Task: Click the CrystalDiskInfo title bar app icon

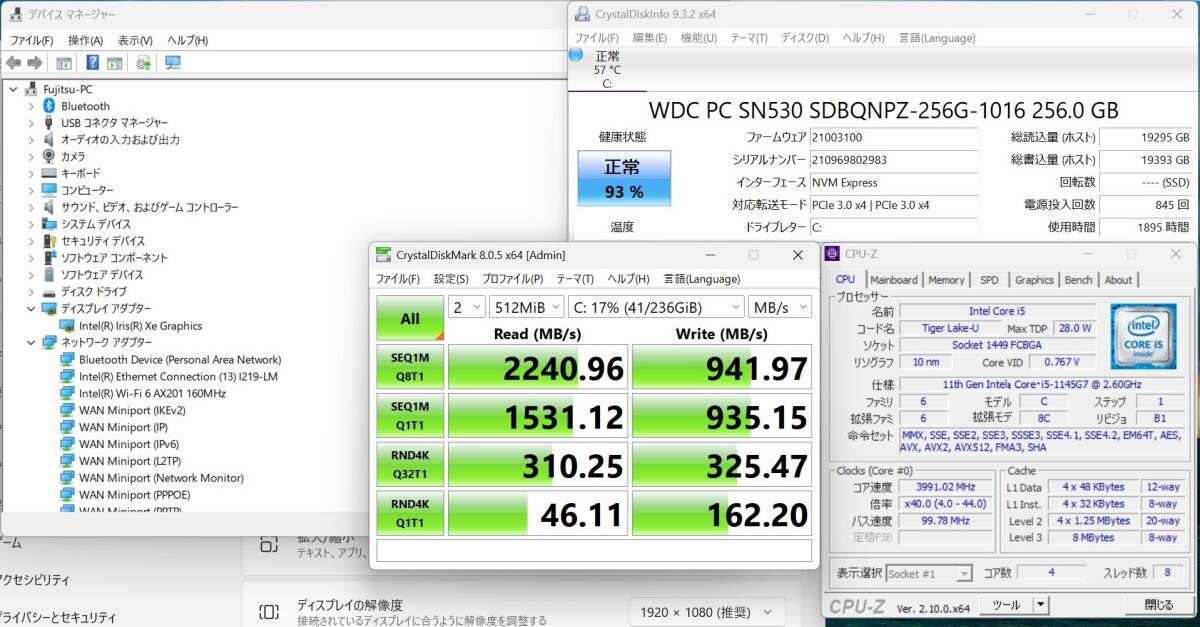Action: (583, 14)
